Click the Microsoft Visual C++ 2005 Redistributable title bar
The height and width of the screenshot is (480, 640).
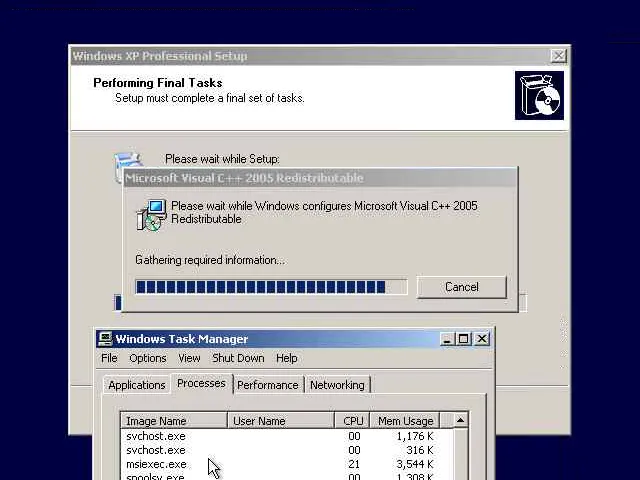coord(320,178)
